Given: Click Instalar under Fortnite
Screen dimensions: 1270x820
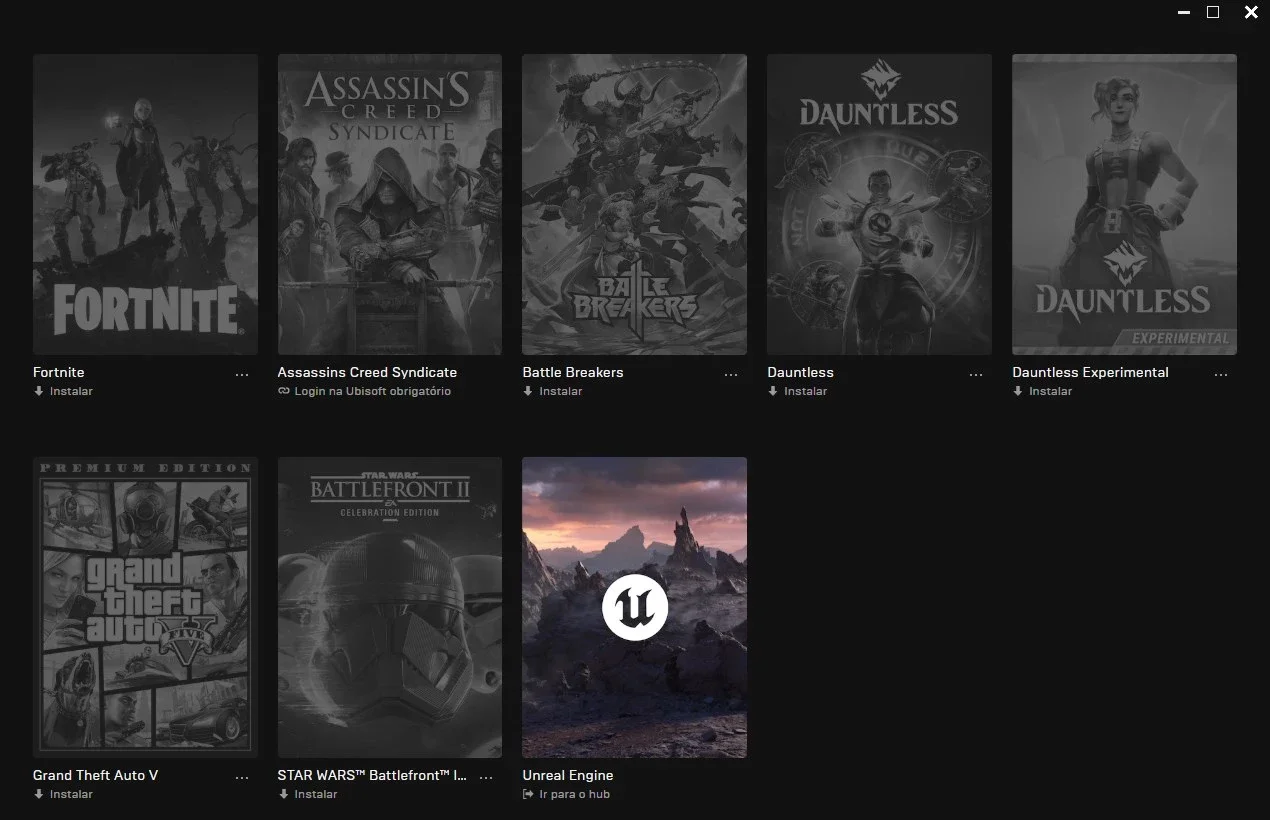Looking at the screenshot, I should pyautogui.click(x=63, y=391).
